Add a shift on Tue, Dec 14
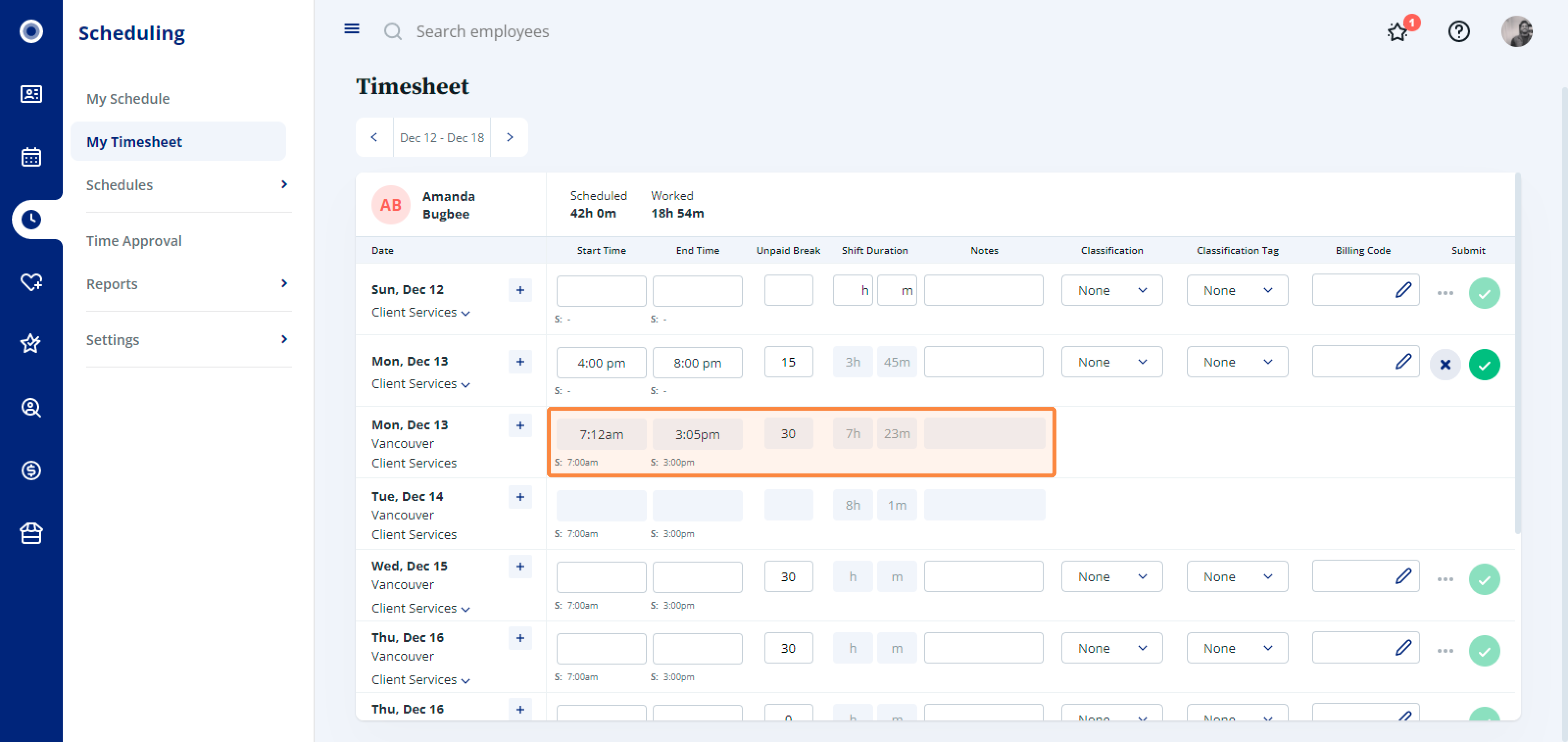The image size is (1568, 742). click(520, 497)
